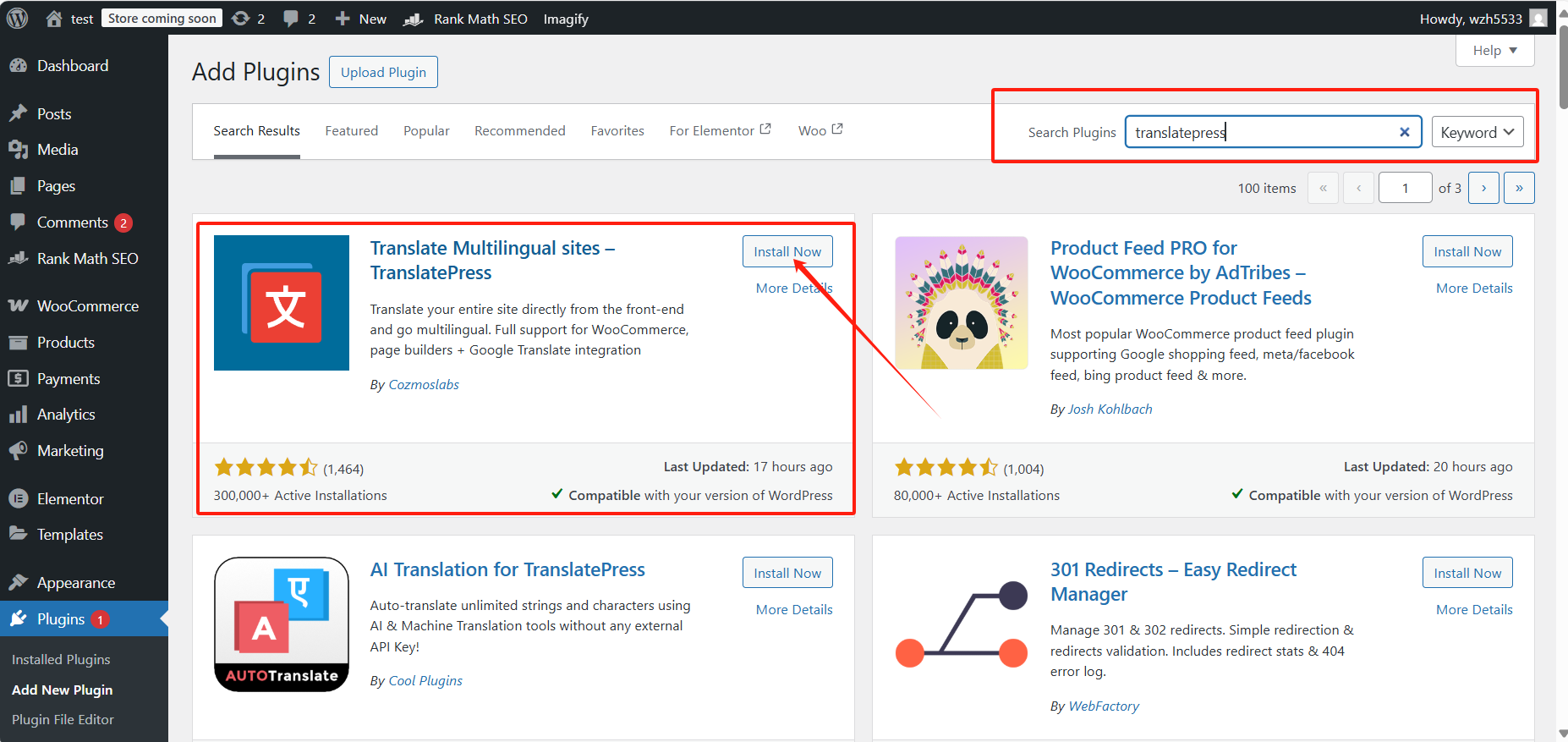
Task: Open the WooCommerce sidebar menu
Action: click(x=87, y=305)
